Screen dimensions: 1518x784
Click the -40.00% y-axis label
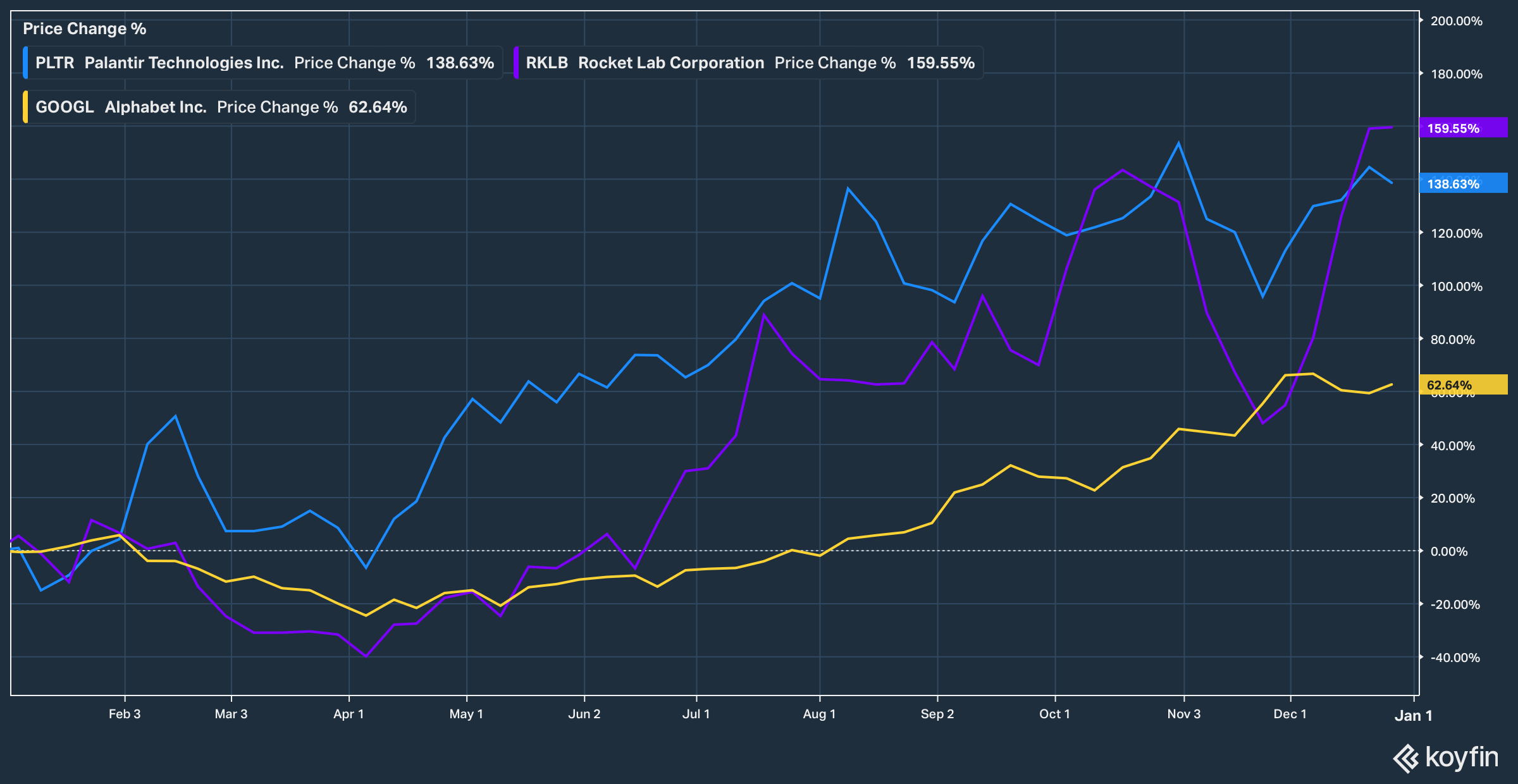1455,658
